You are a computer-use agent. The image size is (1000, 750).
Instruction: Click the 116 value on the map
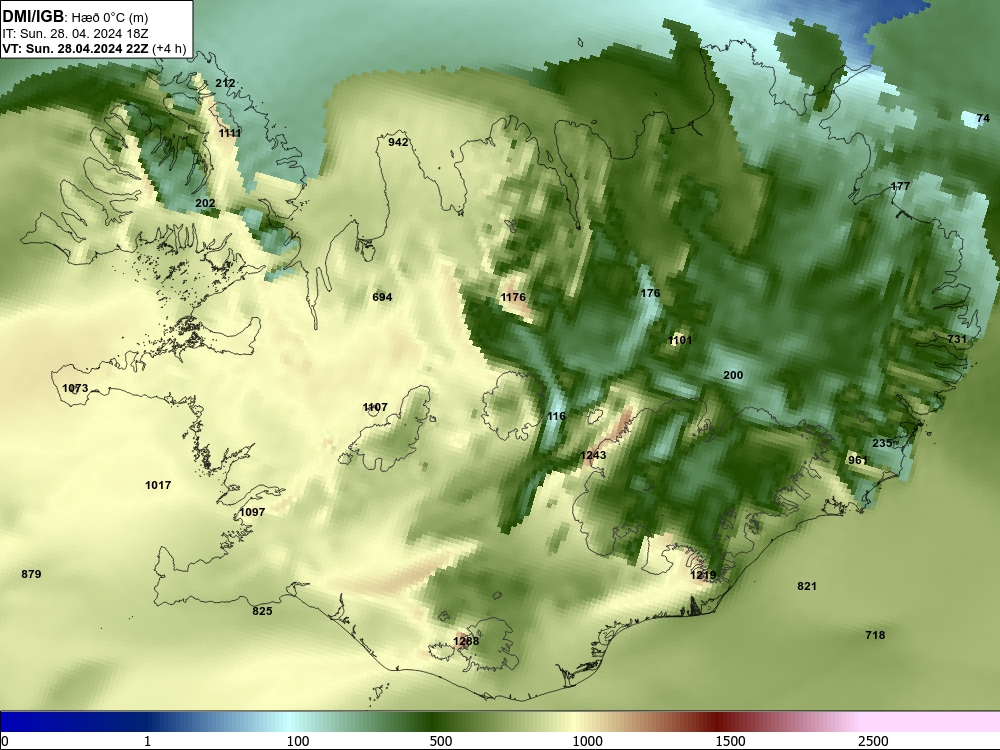556,416
